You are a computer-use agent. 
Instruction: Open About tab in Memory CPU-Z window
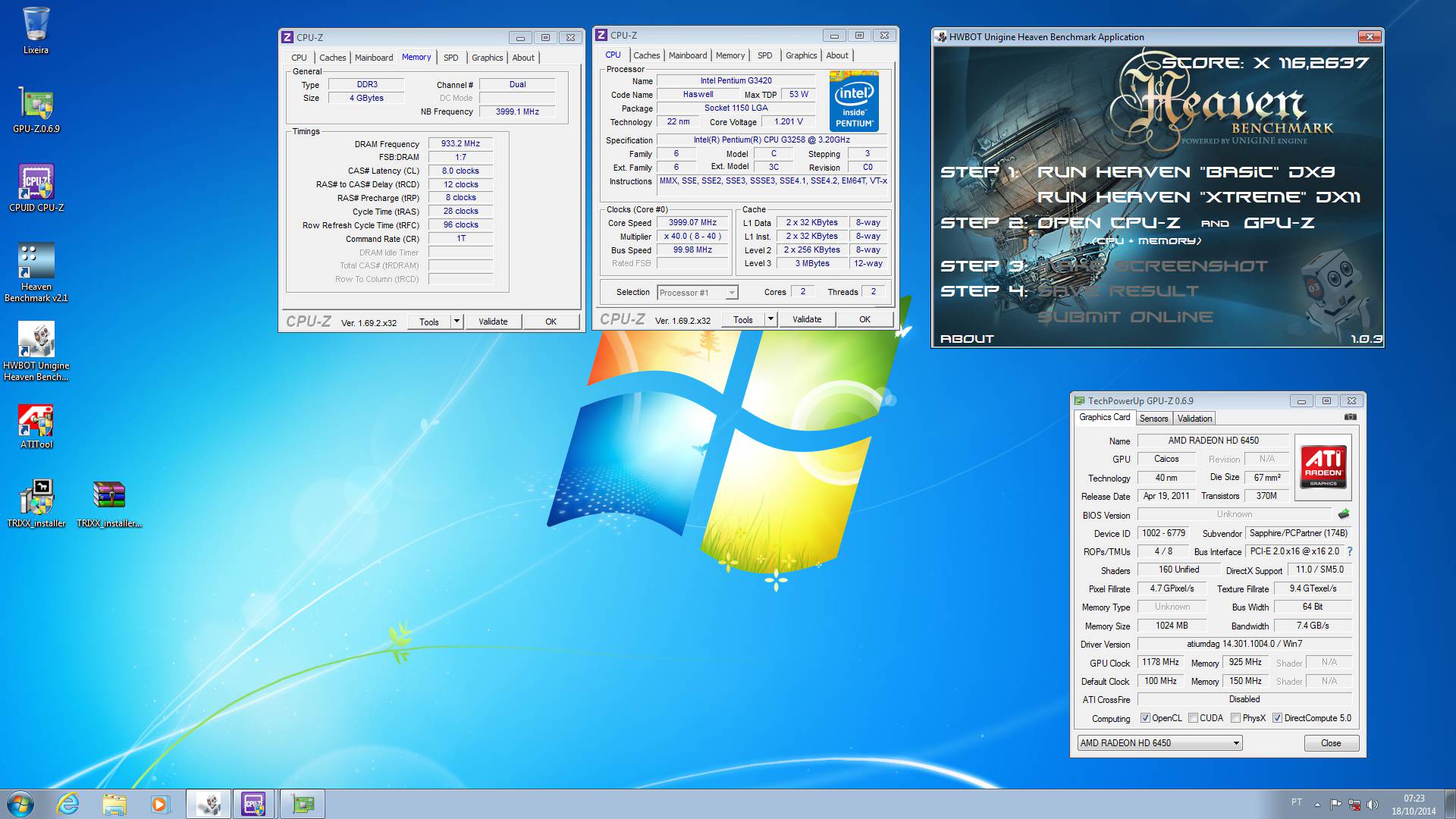coord(523,58)
